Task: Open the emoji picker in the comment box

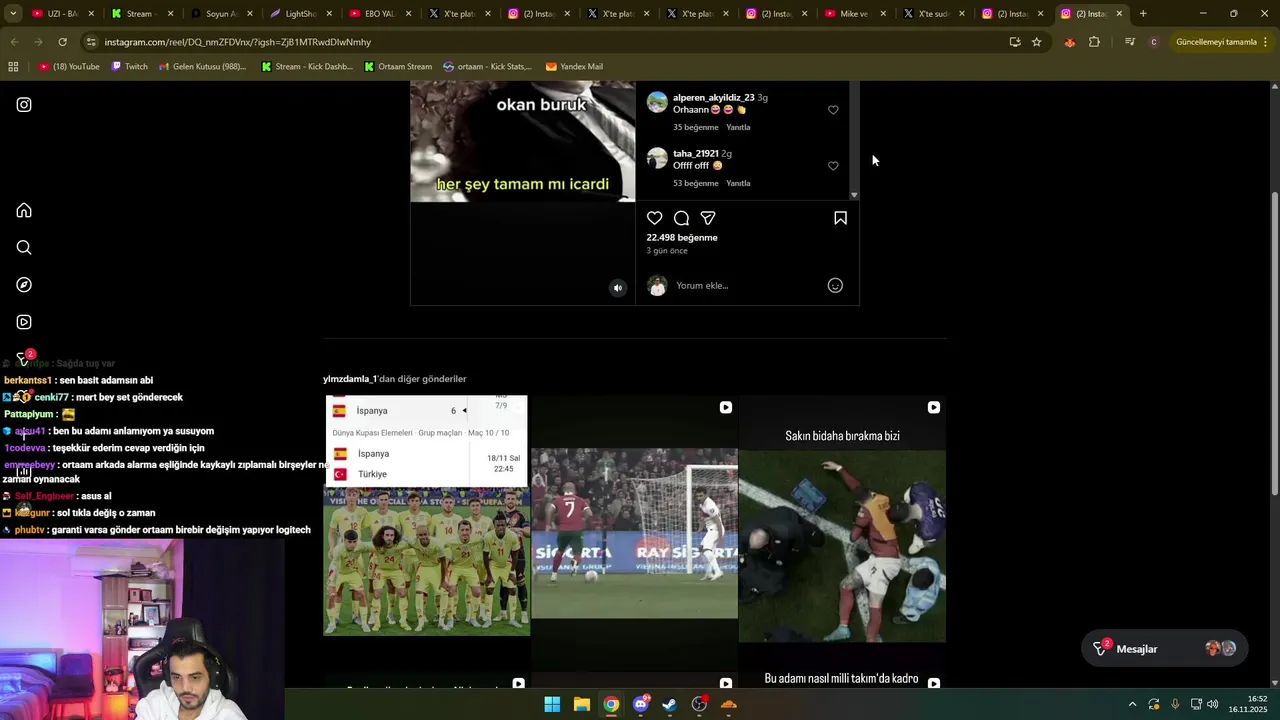Action: click(x=835, y=286)
